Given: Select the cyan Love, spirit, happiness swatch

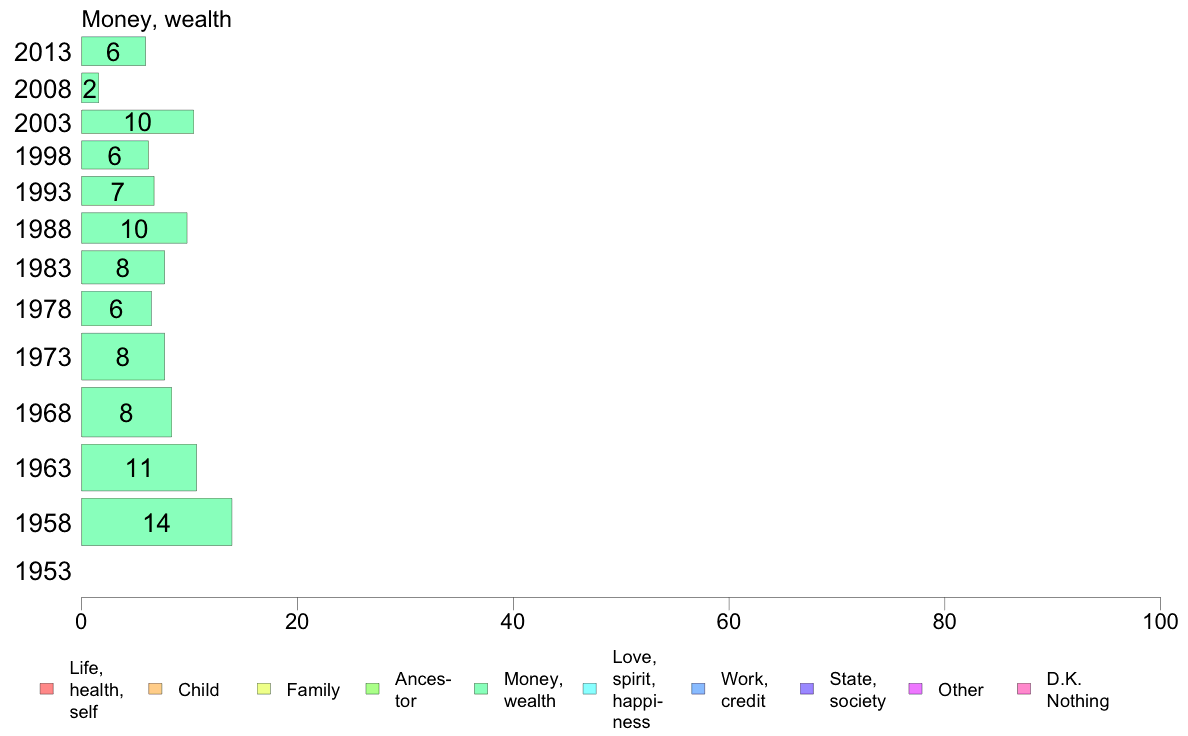Looking at the screenshot, I should [589, 689].
